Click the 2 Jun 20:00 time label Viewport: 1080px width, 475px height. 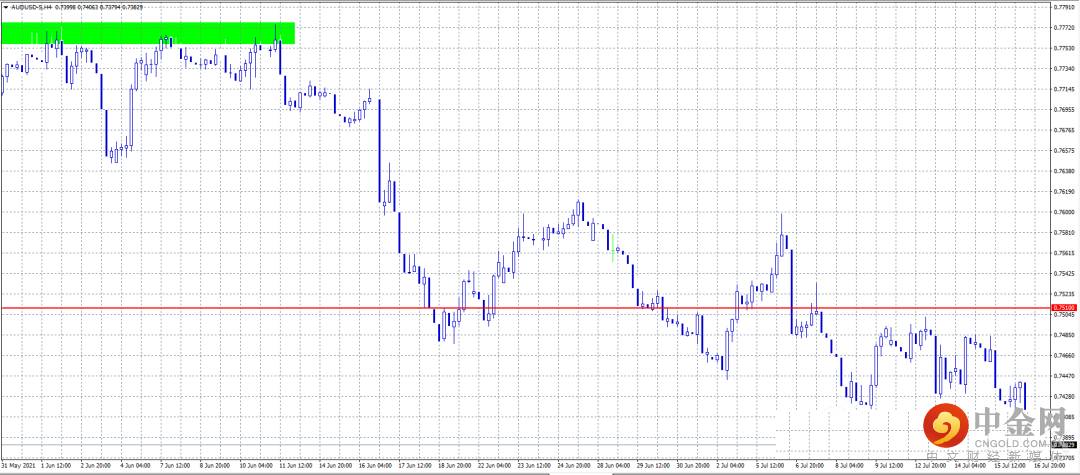pos(96,465)
